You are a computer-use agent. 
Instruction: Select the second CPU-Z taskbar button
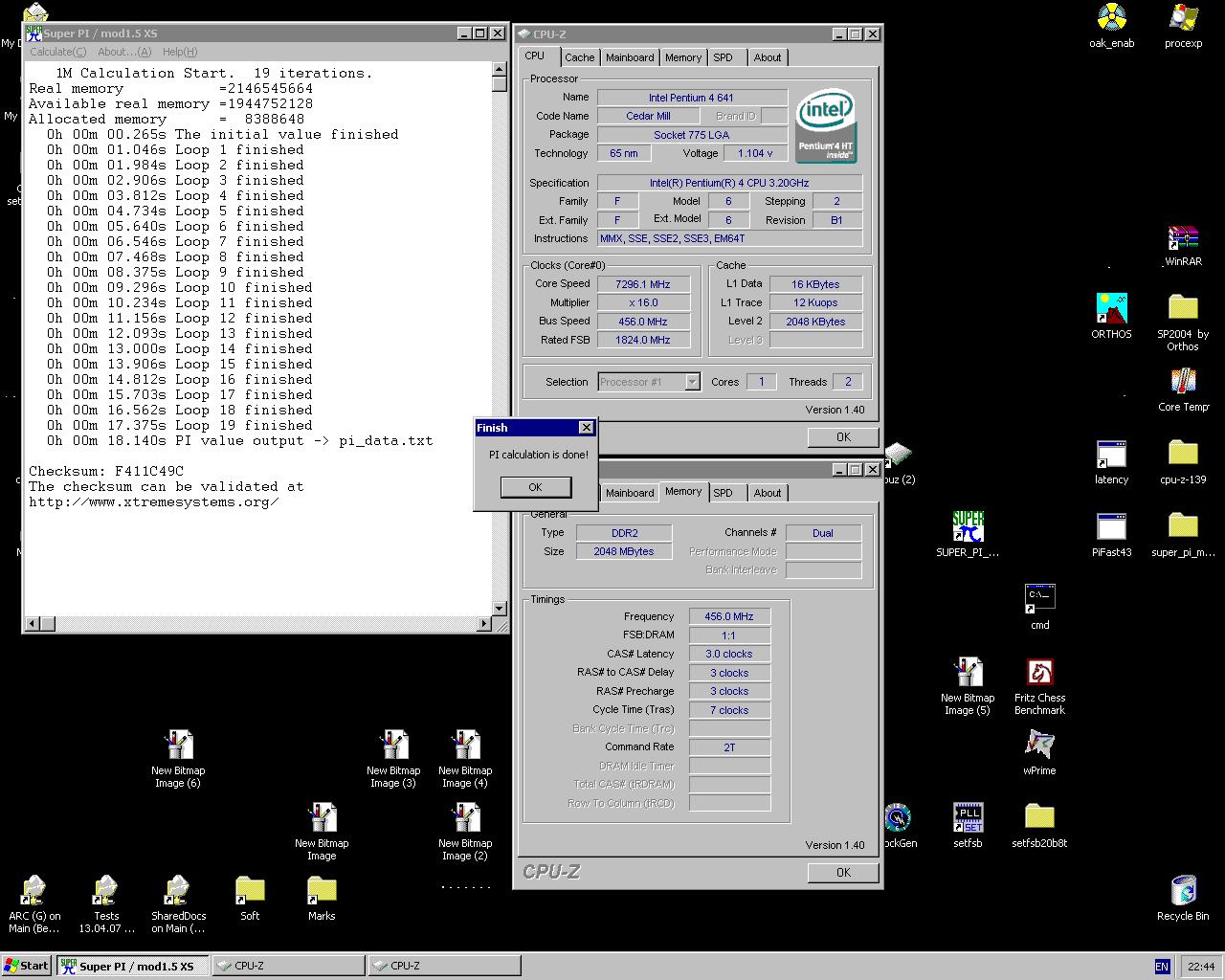pyautogui.click(x=444, y=966)
